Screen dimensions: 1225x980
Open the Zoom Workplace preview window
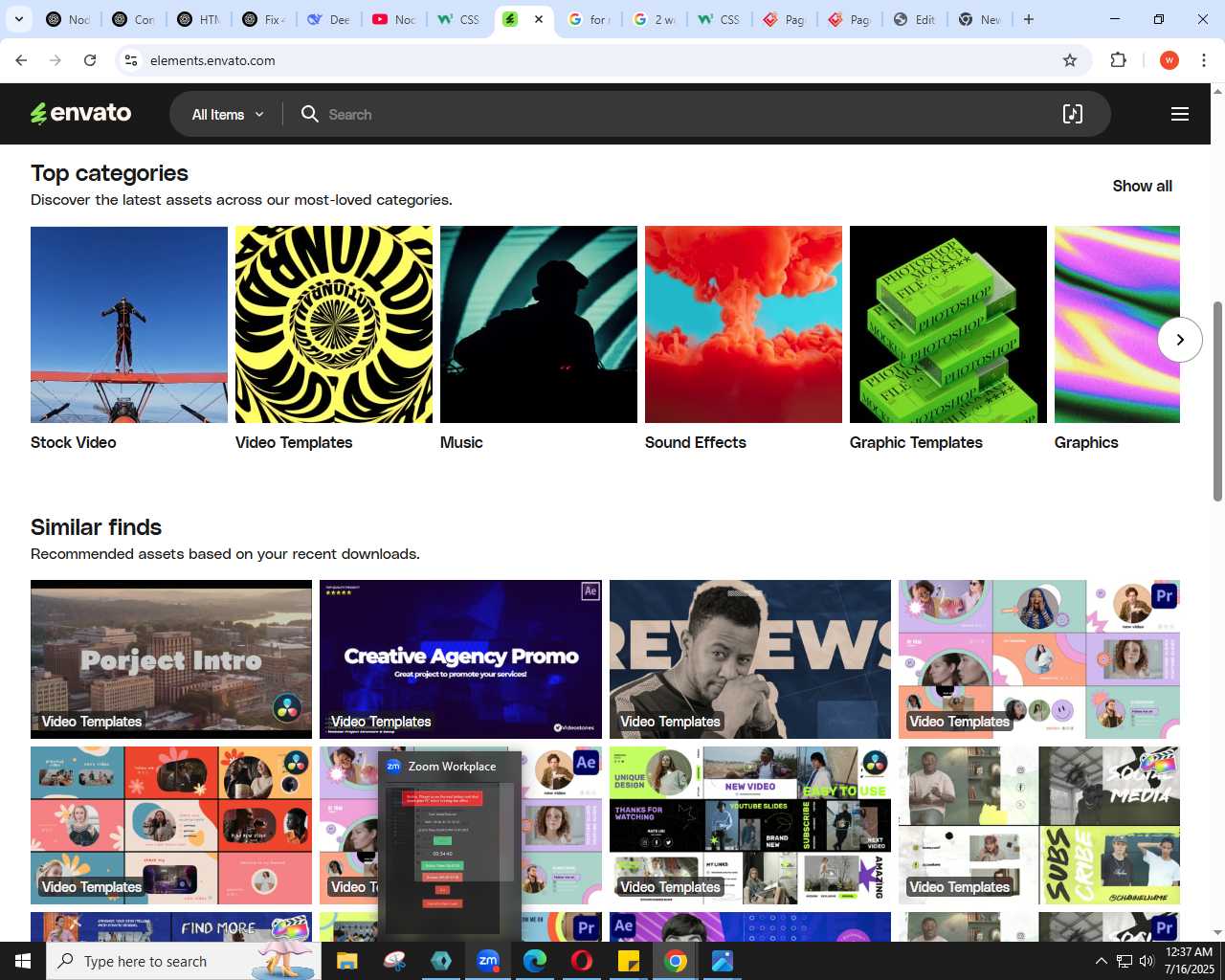click(450, 847)
